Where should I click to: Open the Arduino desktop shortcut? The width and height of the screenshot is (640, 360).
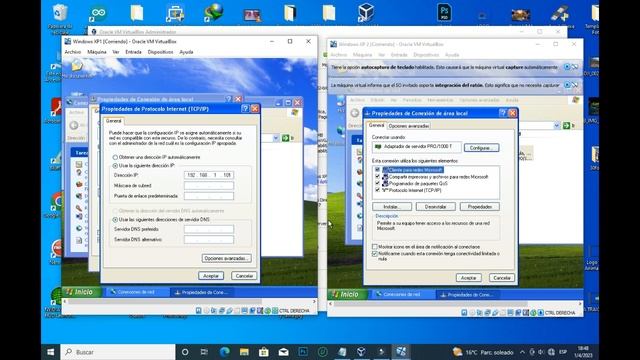98,13
